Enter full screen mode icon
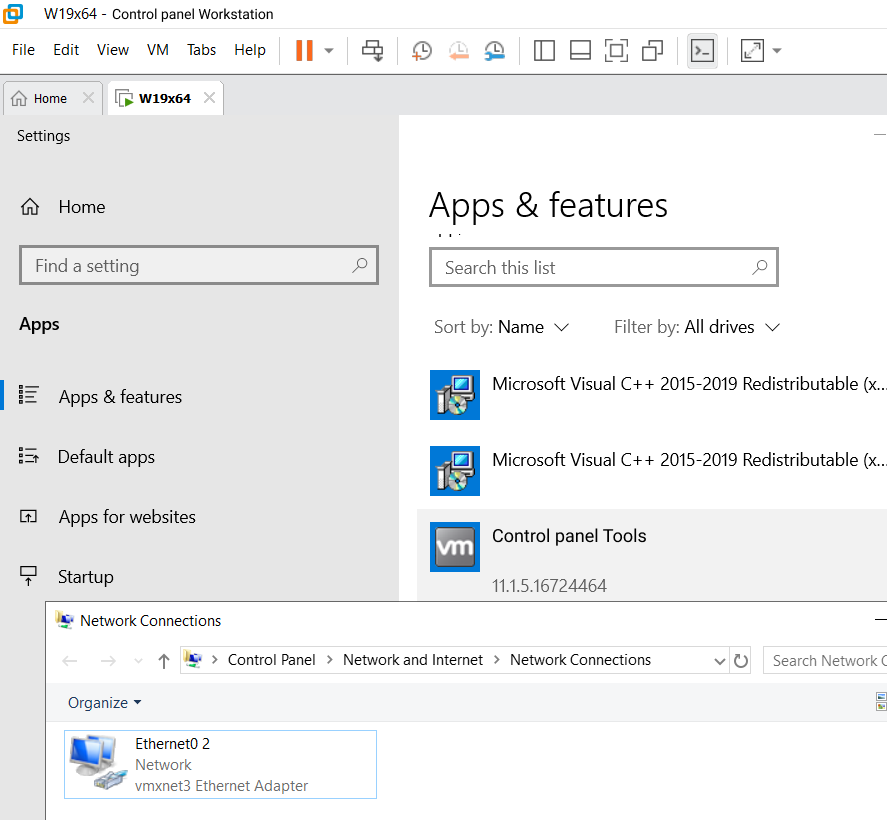The width and height of the screenshot is (887, 820). pyautogui.click(x=616, y=50)
